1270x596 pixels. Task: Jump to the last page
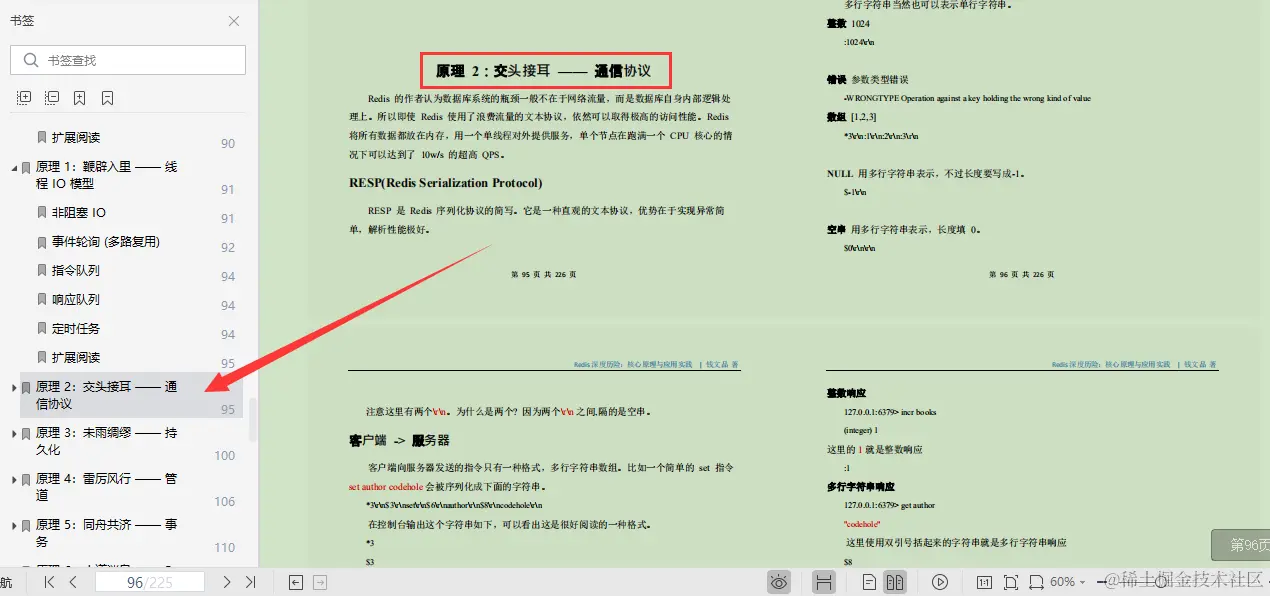coord(251,581)
